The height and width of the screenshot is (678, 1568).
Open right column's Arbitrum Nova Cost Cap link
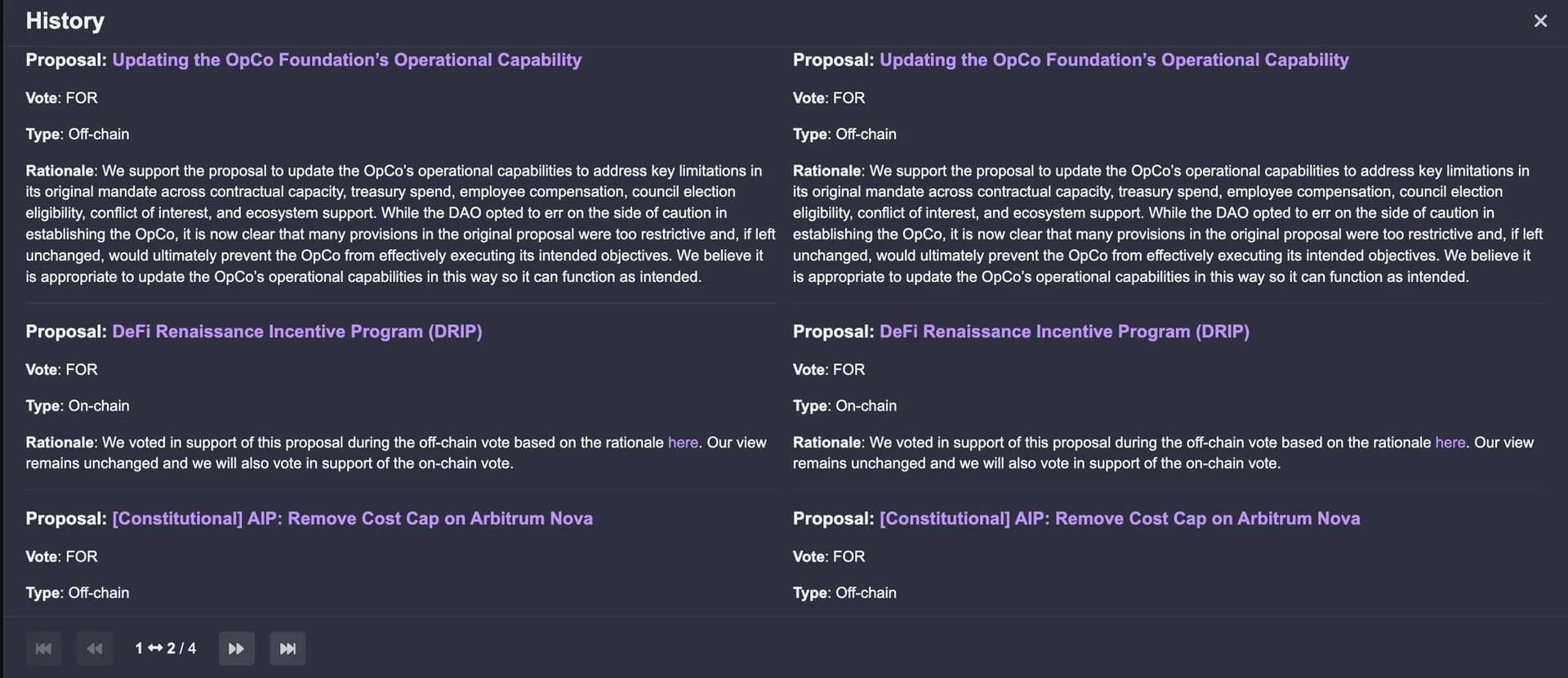tap(1120, 519)
